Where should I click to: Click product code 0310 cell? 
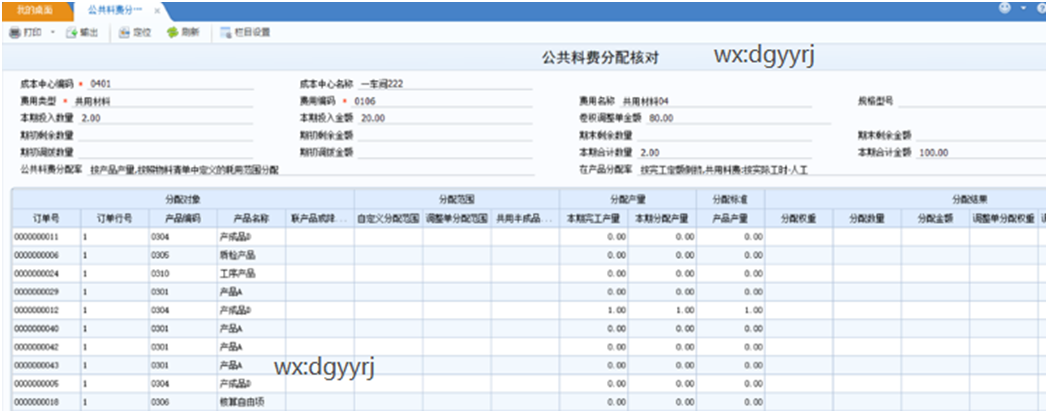(182, 273)
